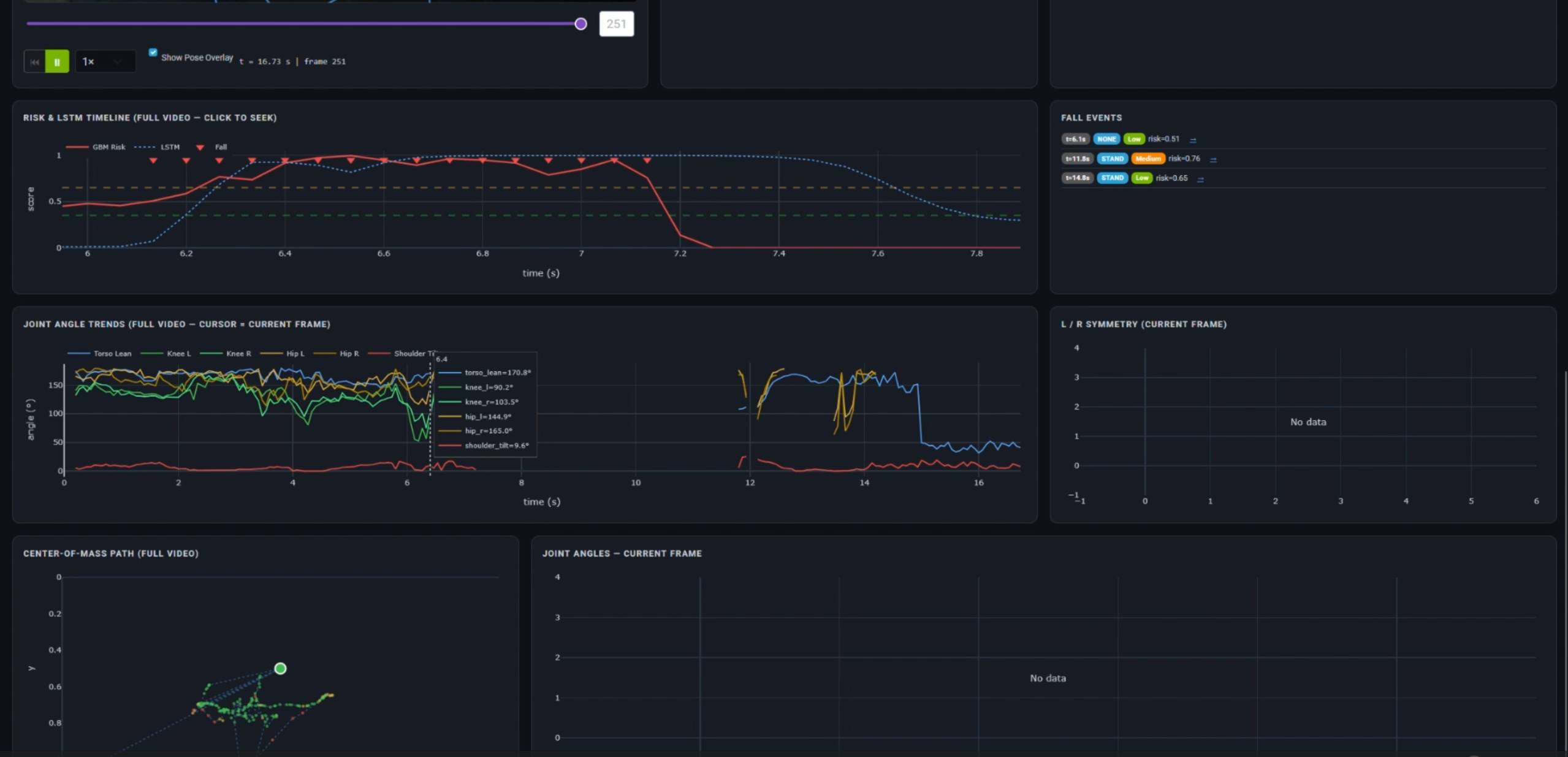Click the t=14.8s timestamp chip
The height and width of the screenshot is (757, 1568).
[1077, 178]
